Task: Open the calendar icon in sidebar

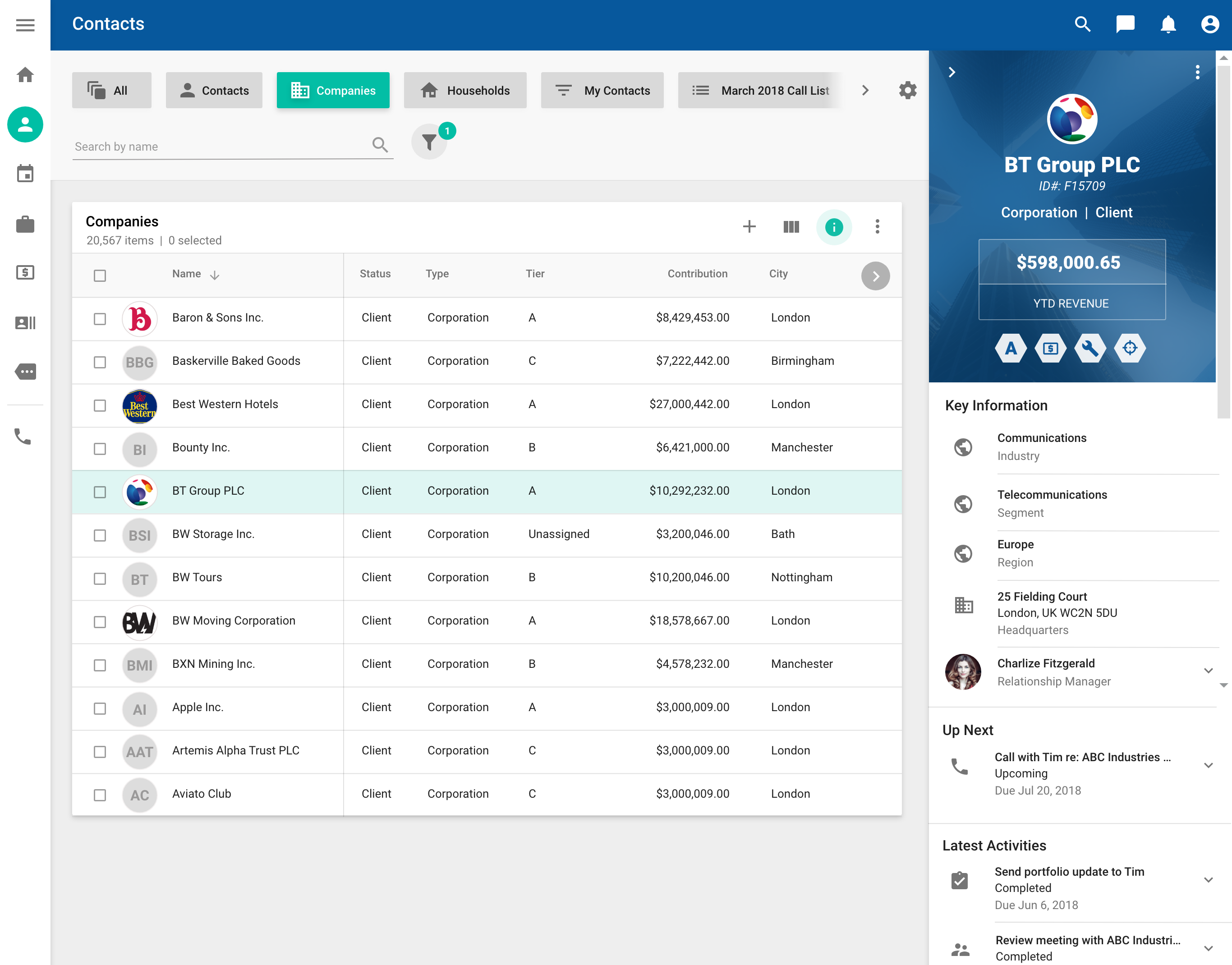Action: (x=25, y=174)
